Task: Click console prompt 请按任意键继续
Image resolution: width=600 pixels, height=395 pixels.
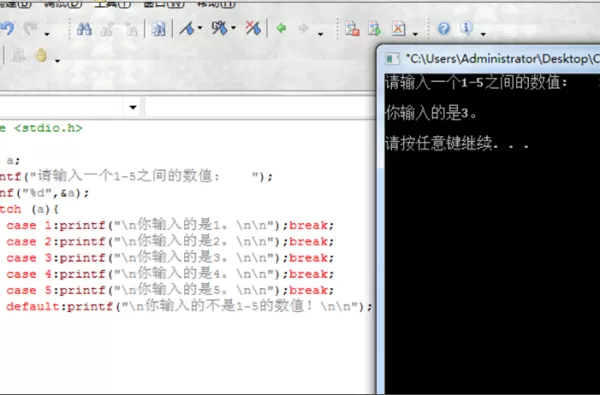Action: (457, 144)
